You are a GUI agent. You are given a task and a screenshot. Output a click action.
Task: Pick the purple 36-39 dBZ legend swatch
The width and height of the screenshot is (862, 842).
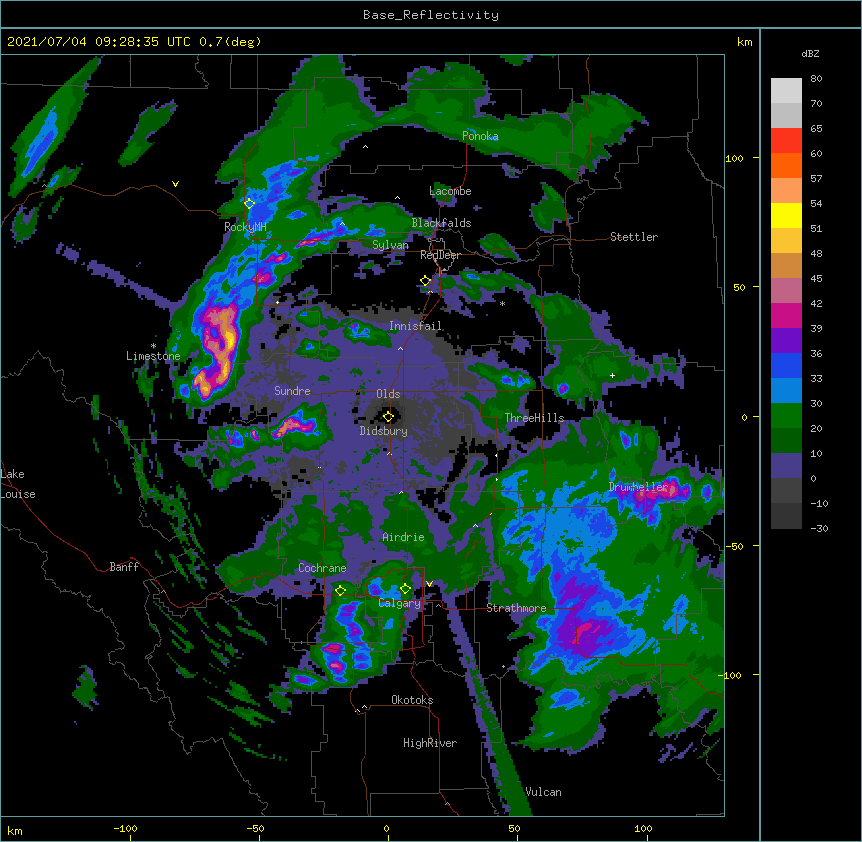[786, 341]
